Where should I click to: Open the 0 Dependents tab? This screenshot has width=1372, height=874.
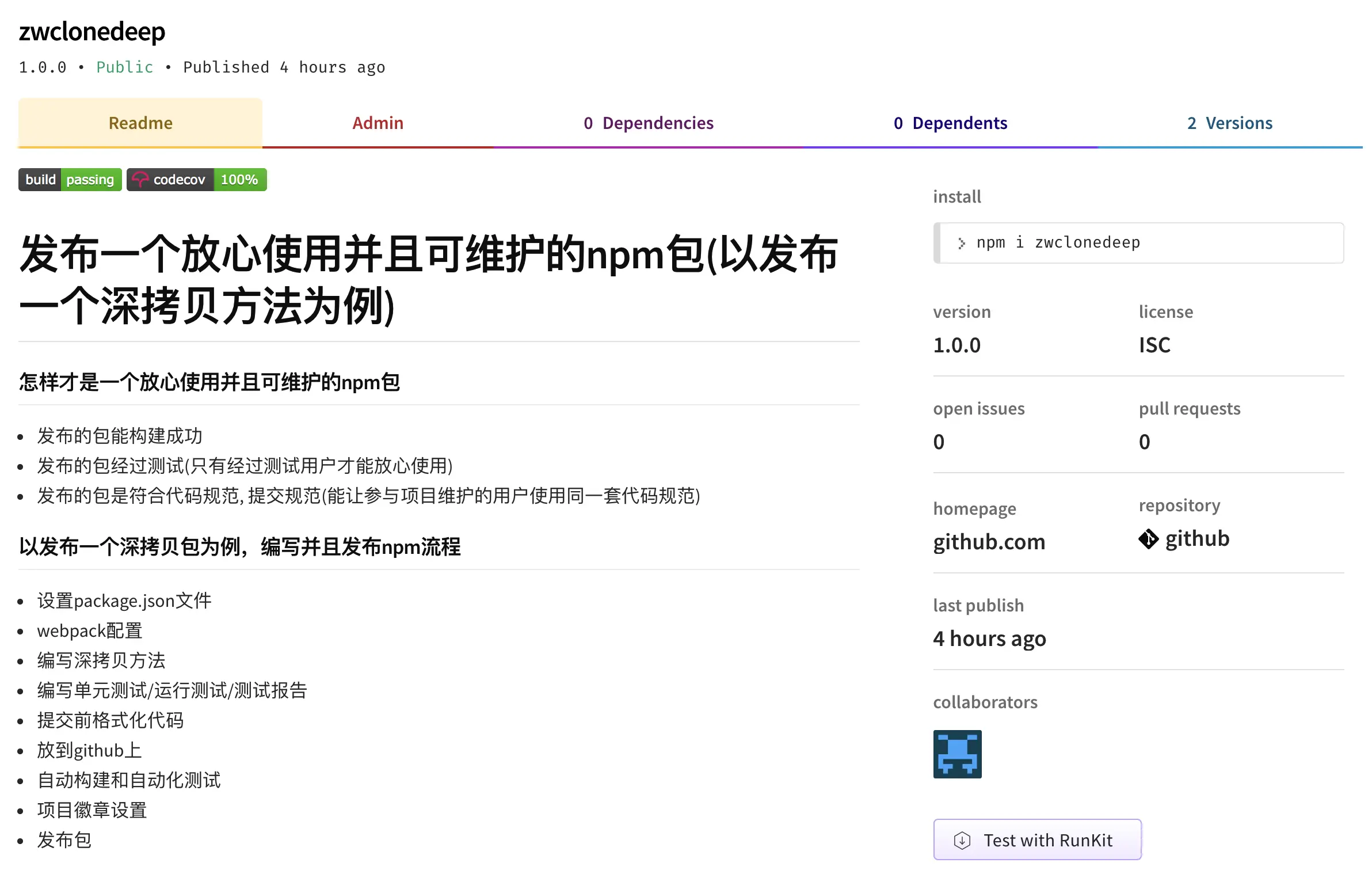[x=950, y=123]
